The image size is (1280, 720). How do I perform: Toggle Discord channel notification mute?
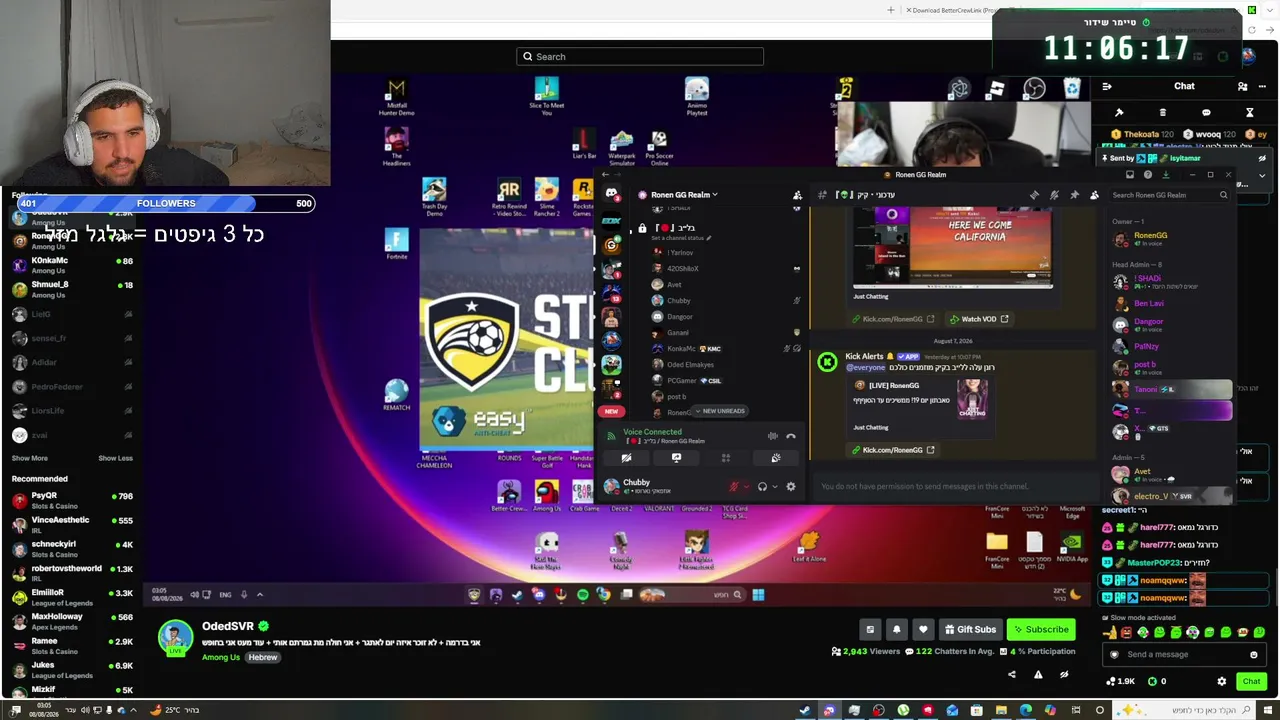[x=1054, y=195]
